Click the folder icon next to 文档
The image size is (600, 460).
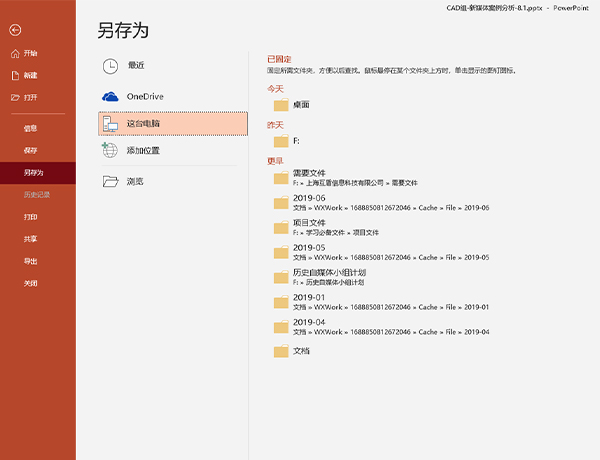point(281,351)
